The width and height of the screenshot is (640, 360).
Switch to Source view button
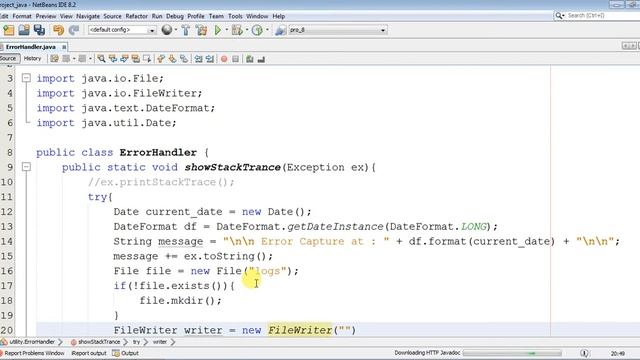[x=8, y=59]
